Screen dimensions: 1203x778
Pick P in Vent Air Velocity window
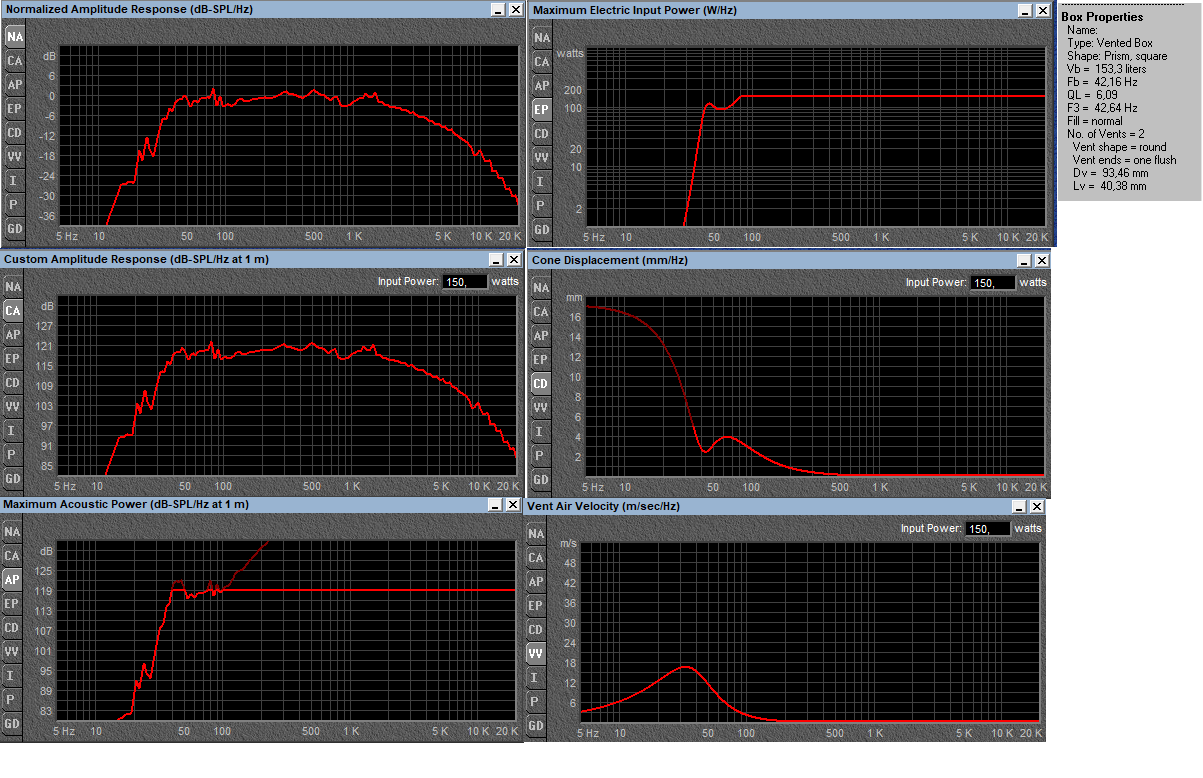[x=536, y=702]
